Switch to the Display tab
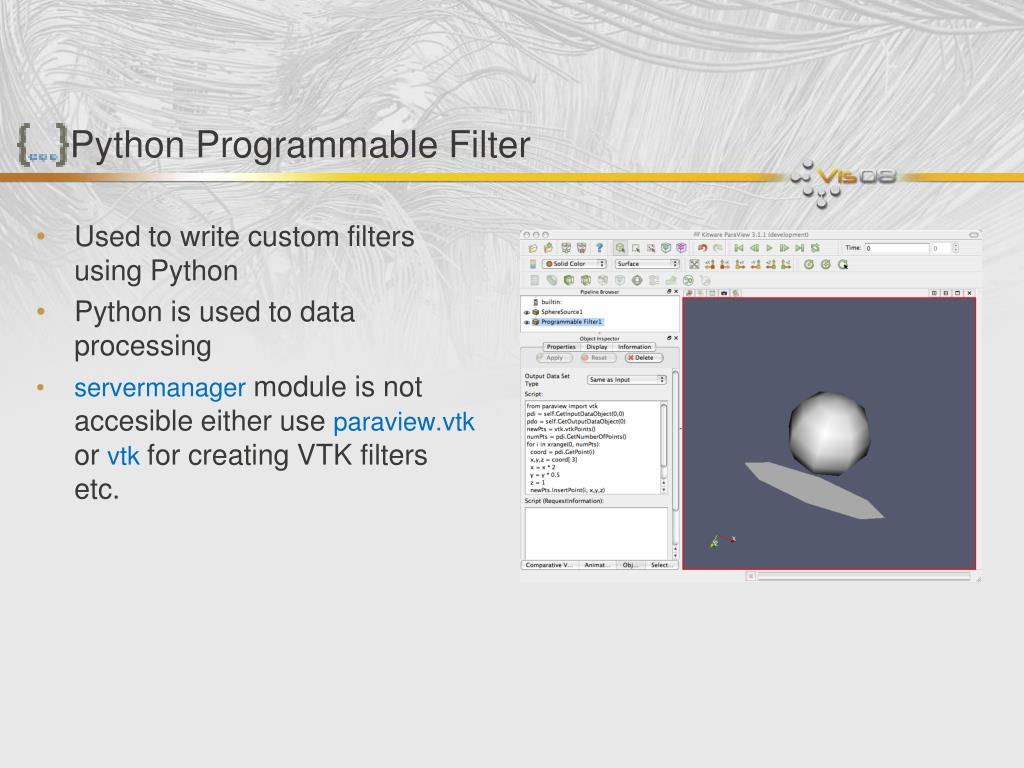Image resolution: width=1024 pixels, height=768 pixels. pos(597,347)
